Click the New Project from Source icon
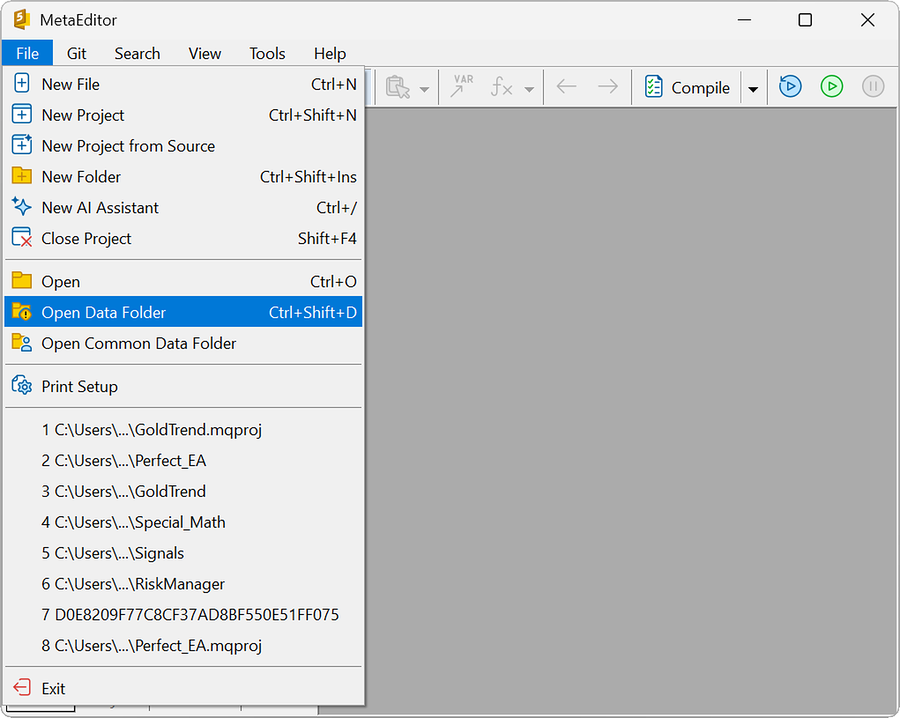Screen dimensions: 900x718 click(22, 145)
